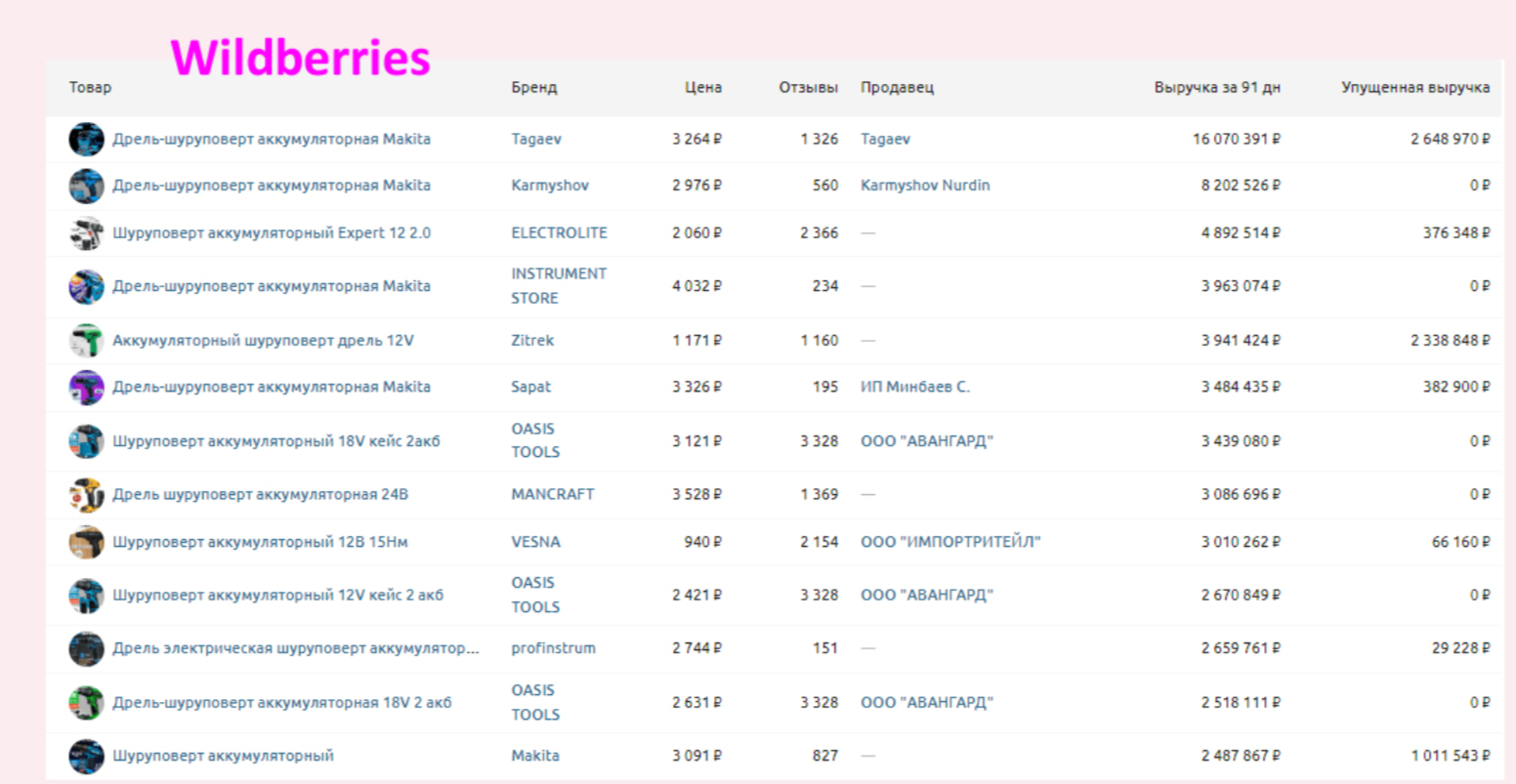The height and width of the screenshot is (784, 1516).
Task: Open thumbnail of INSTRUMENT STORE Makita drill
Action: pos(86,286)
